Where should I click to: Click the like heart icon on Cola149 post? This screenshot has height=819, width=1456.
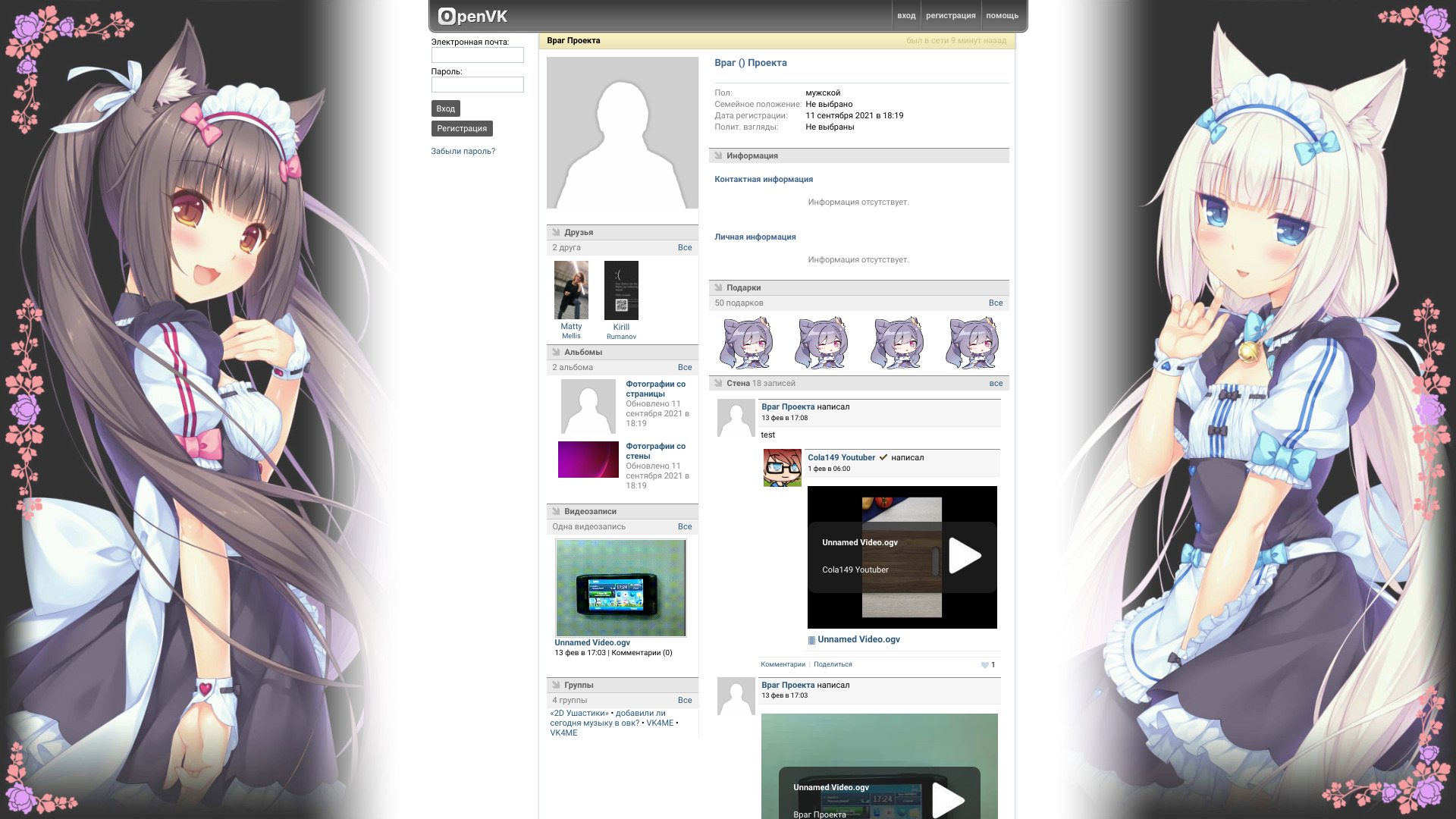click(984, 665)
